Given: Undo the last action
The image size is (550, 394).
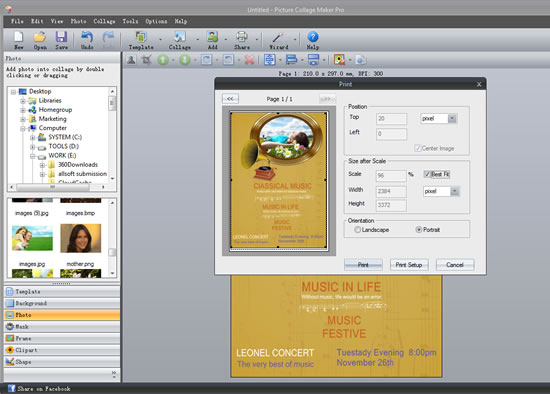Looking at the screenshot, I should 87,37.
